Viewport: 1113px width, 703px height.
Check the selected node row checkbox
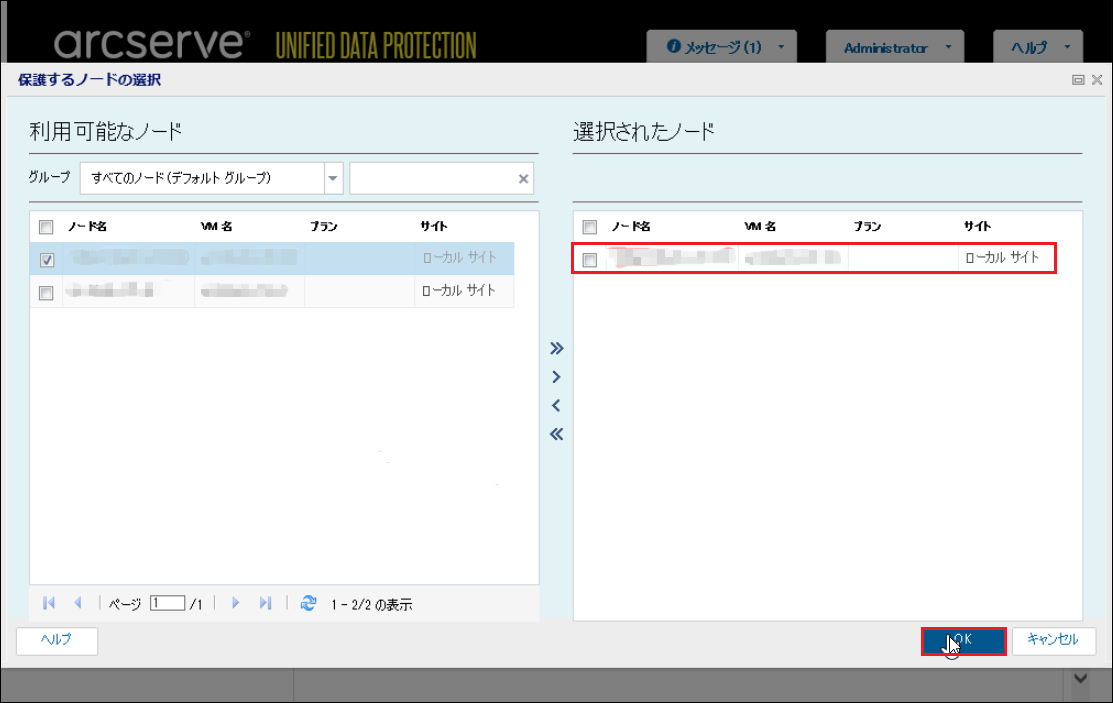[x=590, y=260]
